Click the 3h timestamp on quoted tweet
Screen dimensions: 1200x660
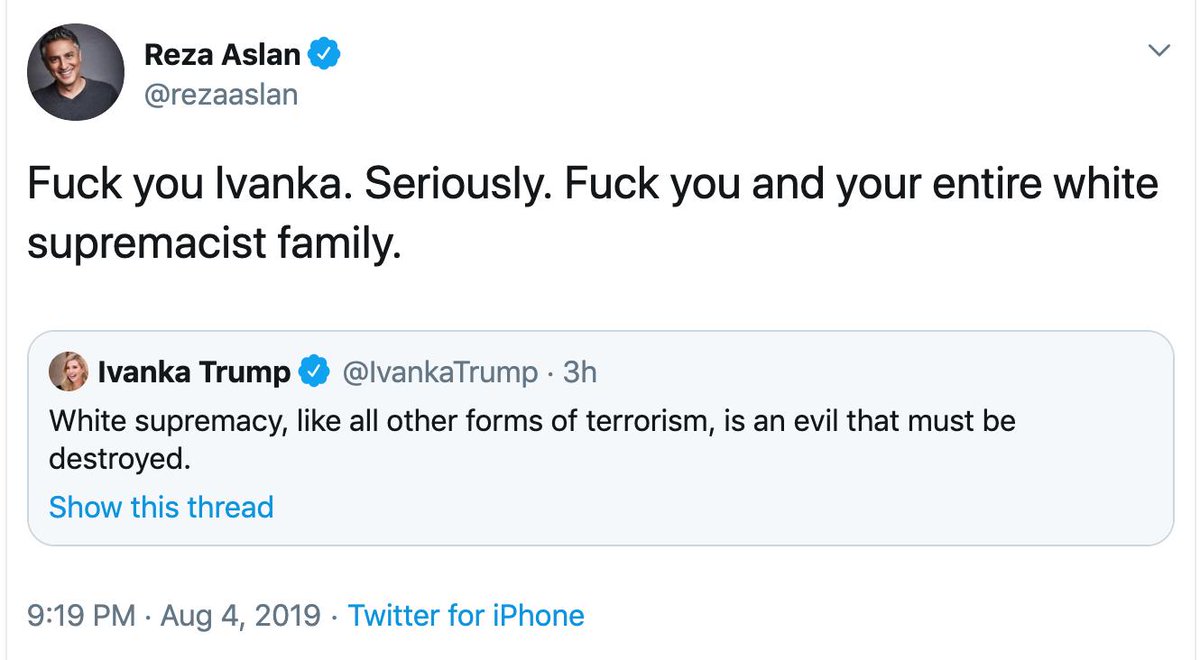[580, 373]
